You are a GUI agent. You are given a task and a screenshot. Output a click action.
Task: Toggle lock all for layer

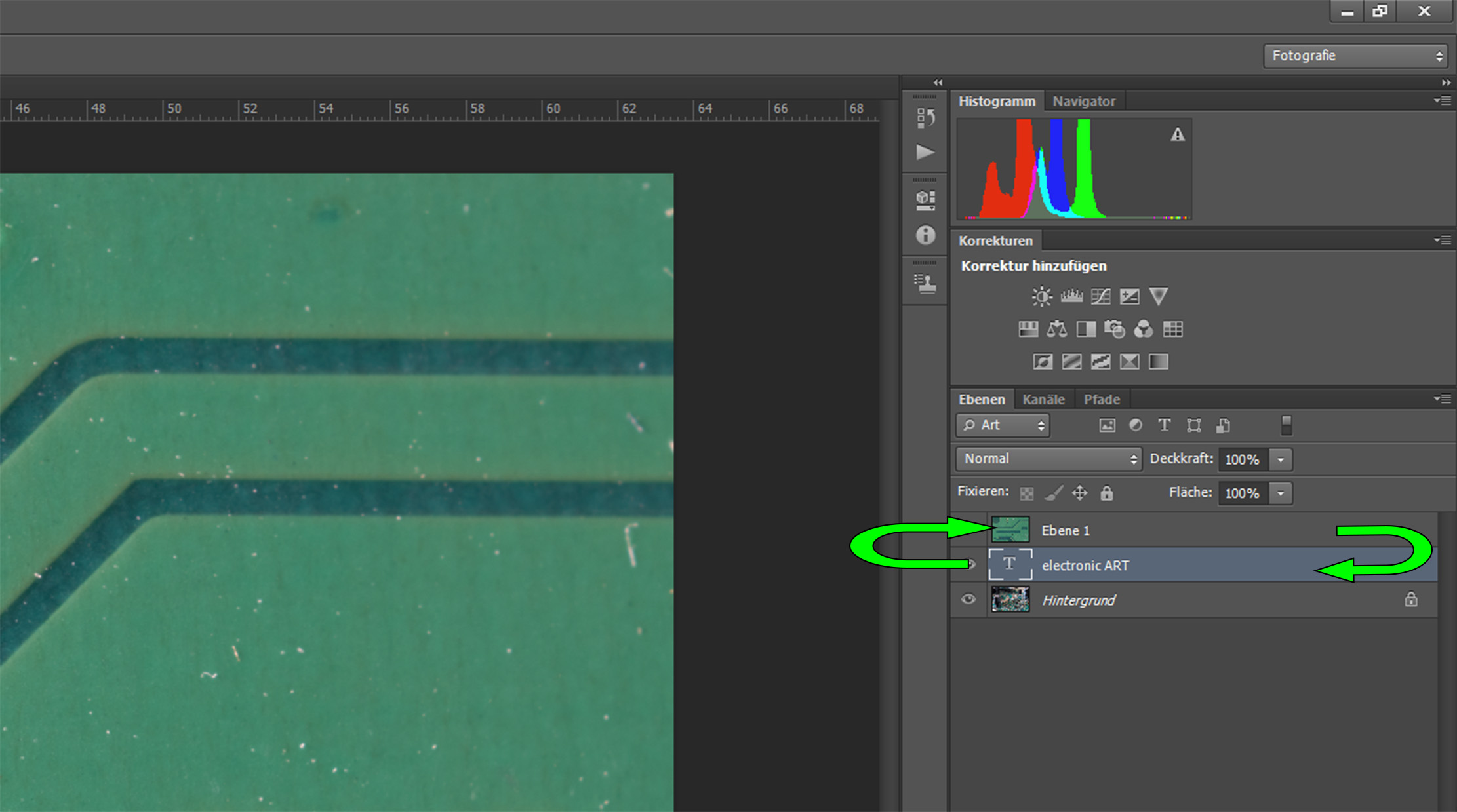pos(1107,493)
